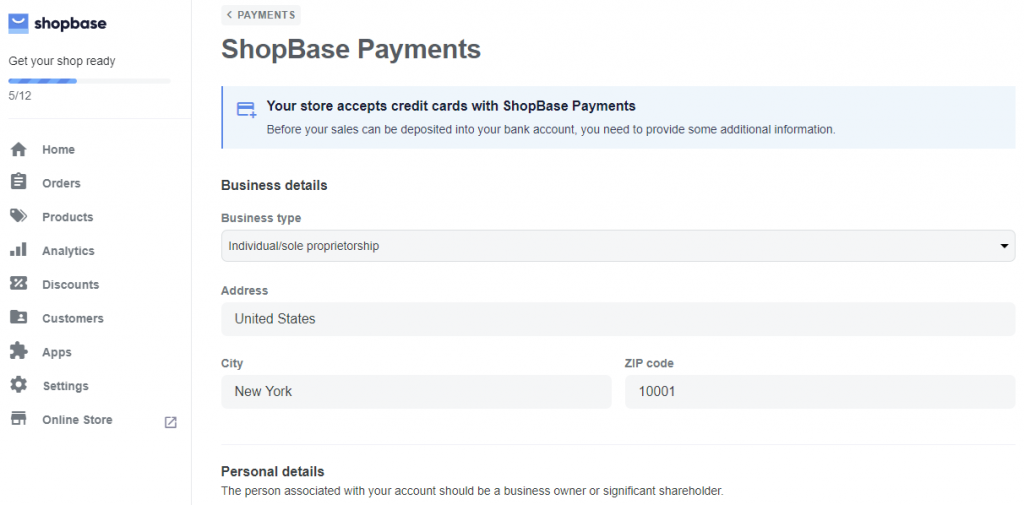Viewport: 1024px width, 505px height.
Task: Click the Online Store storefront icon
Action: (18, 420)
